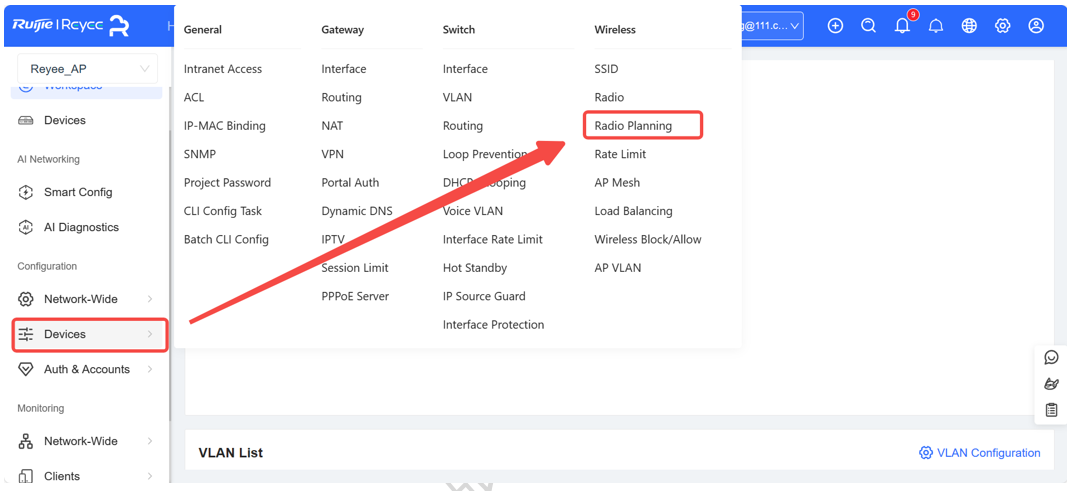Open Batch CLI Config menu item

pyautogui.click(x=226, y=239)
